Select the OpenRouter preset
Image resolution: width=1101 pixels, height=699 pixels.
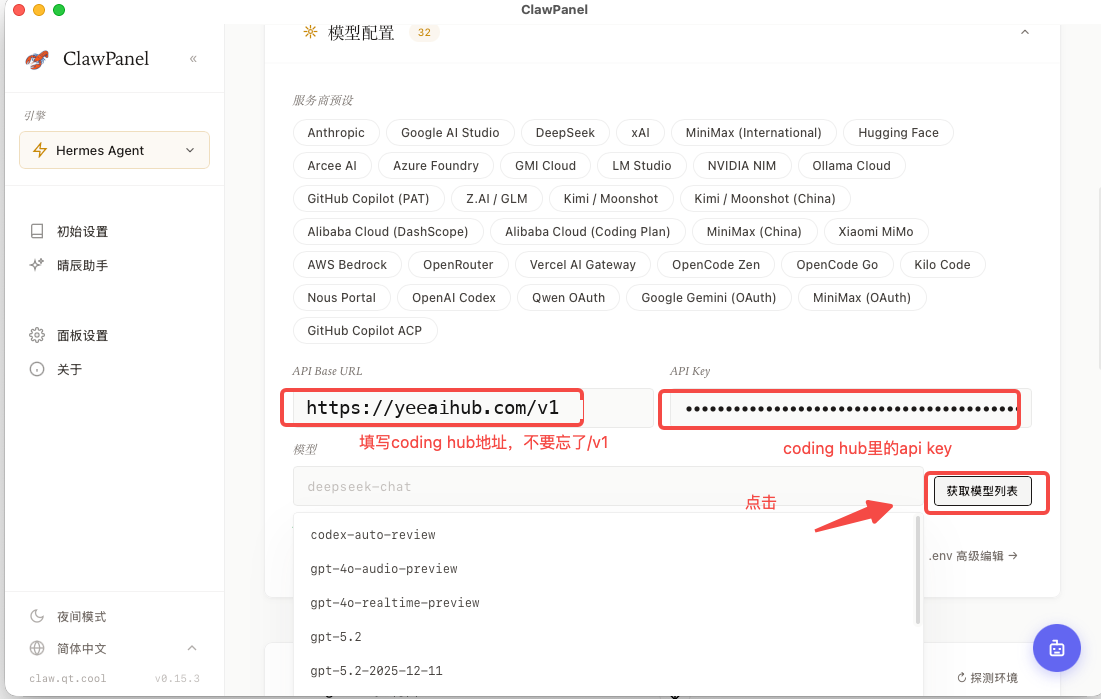pos(459,265)
